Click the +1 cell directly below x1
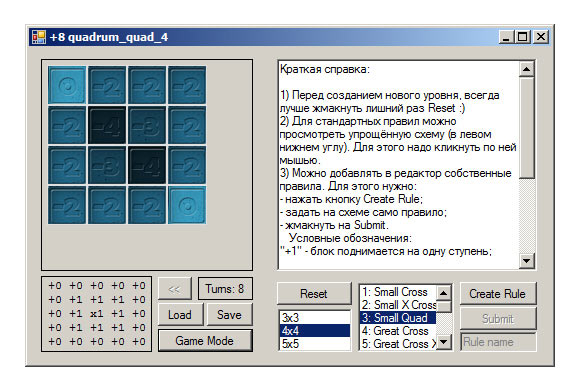Viewport: 580px width, 390px height. tap(97, 328)
